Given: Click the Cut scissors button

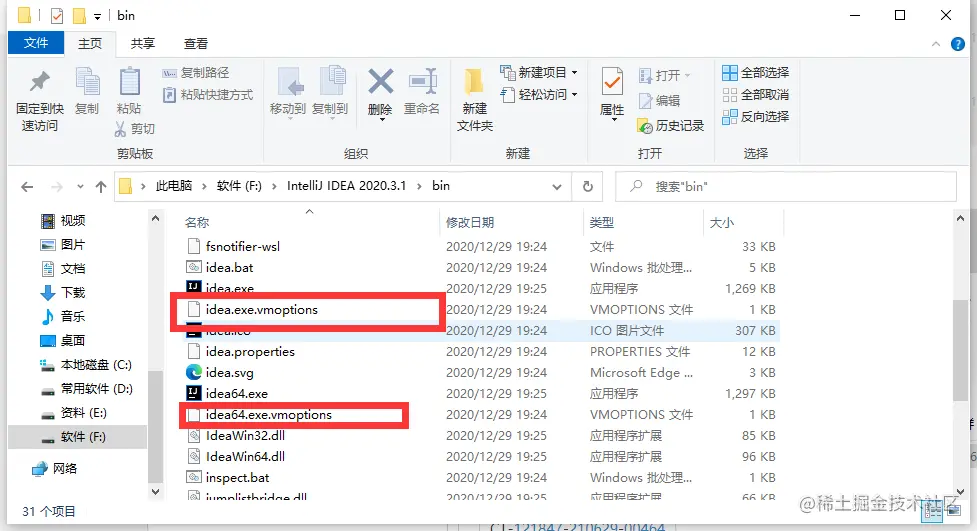Looking at the screenshot, I should pos(135,128).
